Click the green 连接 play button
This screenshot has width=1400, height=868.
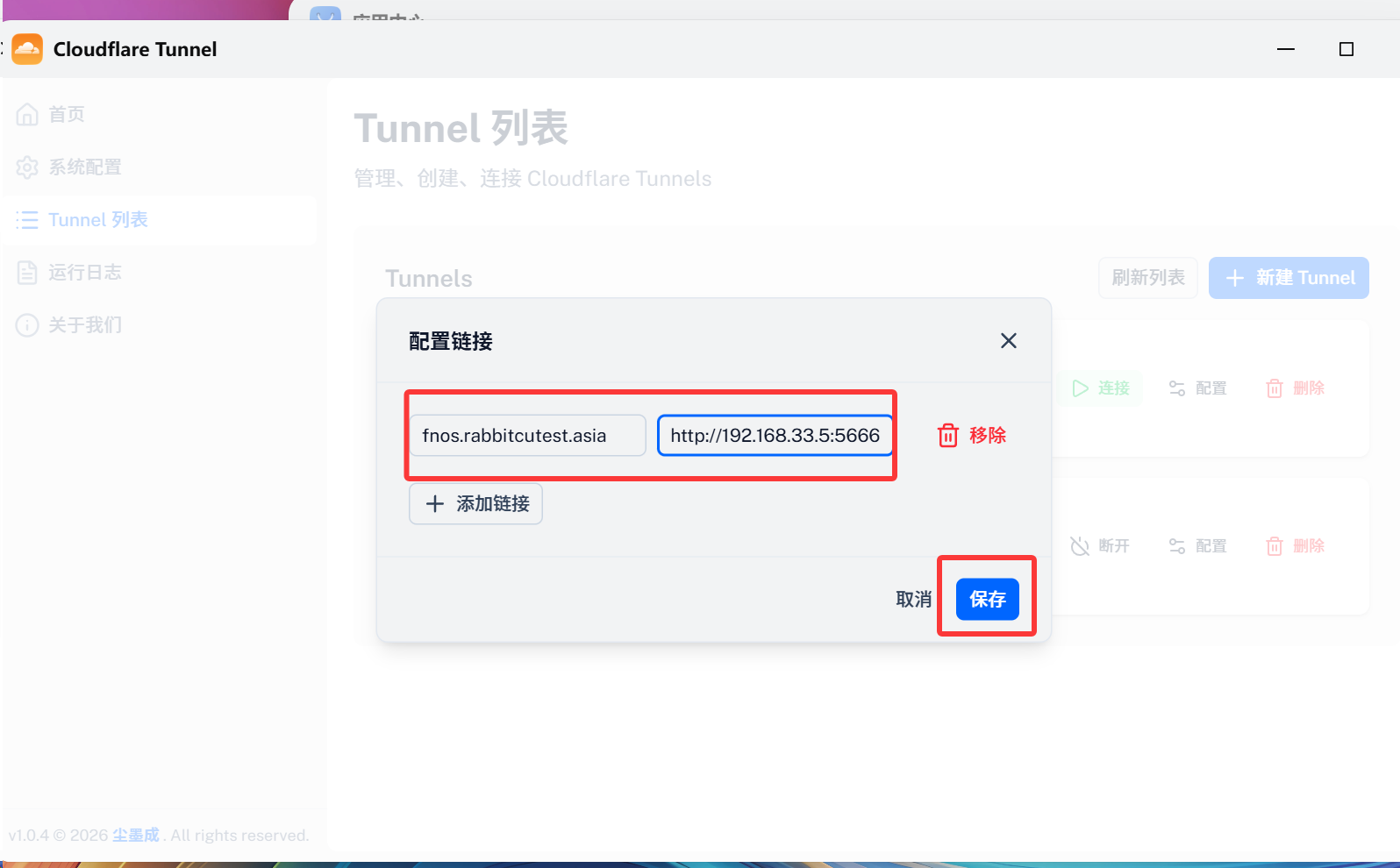[x=1081, y=388]
